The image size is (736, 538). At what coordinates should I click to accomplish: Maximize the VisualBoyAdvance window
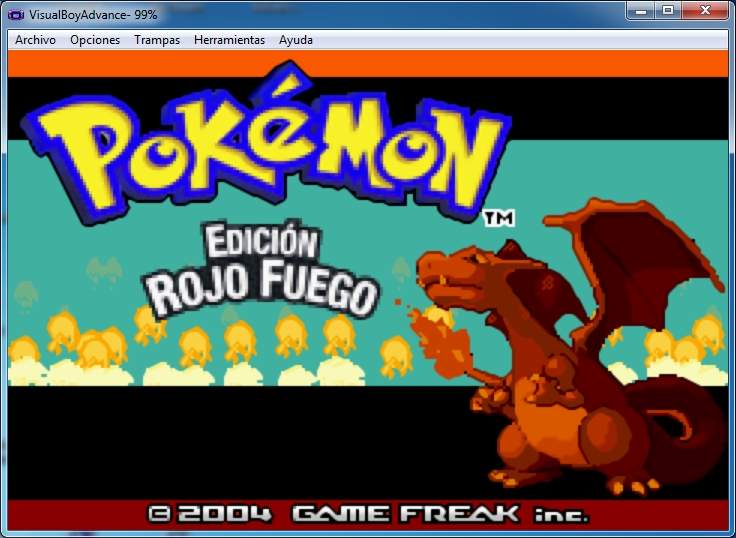(668, 10)
